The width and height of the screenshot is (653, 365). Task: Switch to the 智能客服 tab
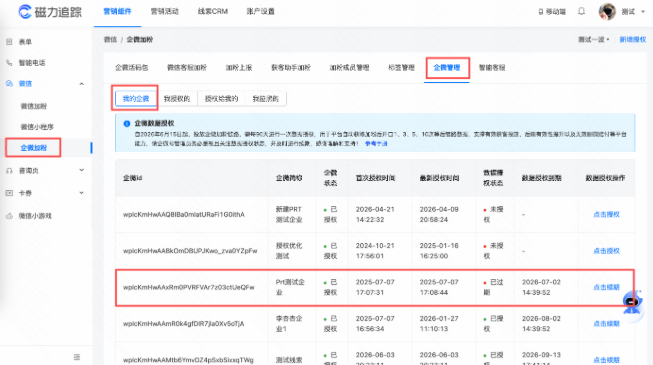pos(492,68)
